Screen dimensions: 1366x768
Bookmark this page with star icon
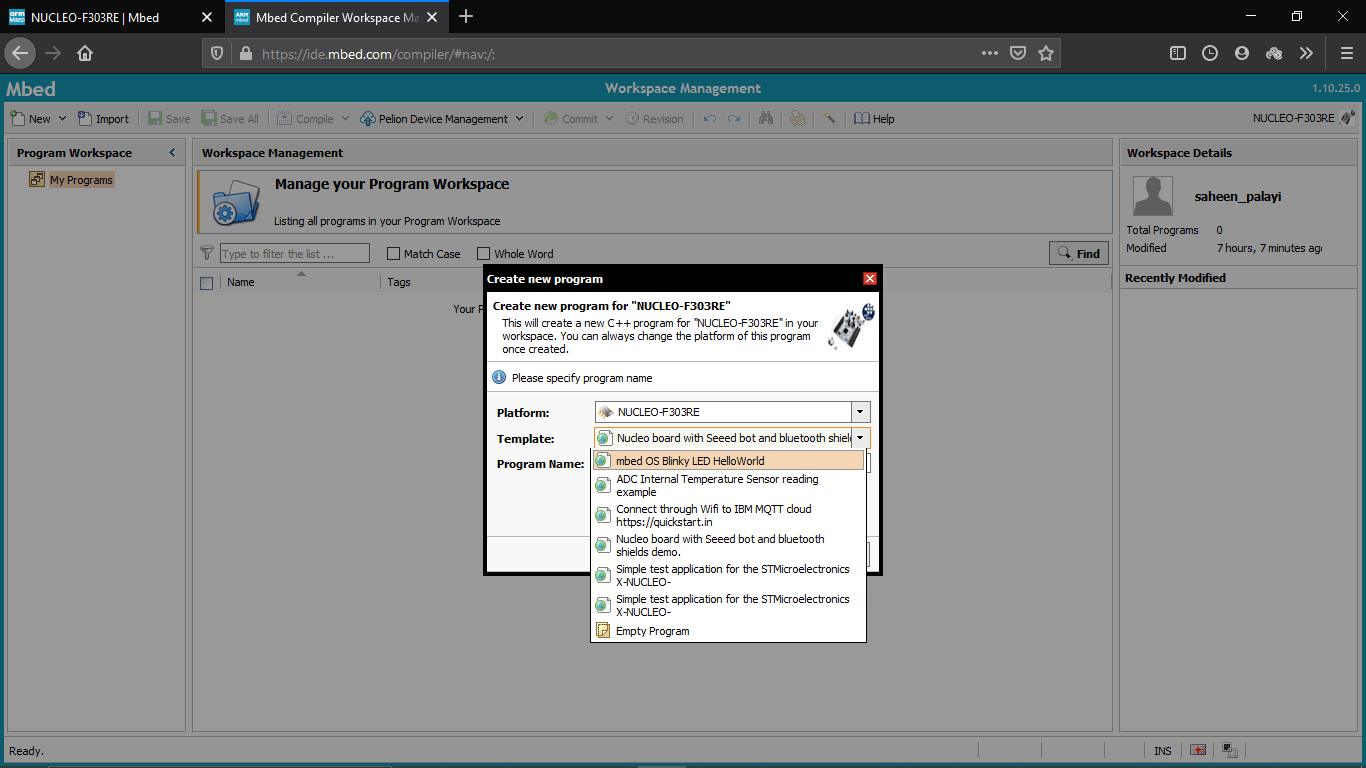tap(1046, 53)
